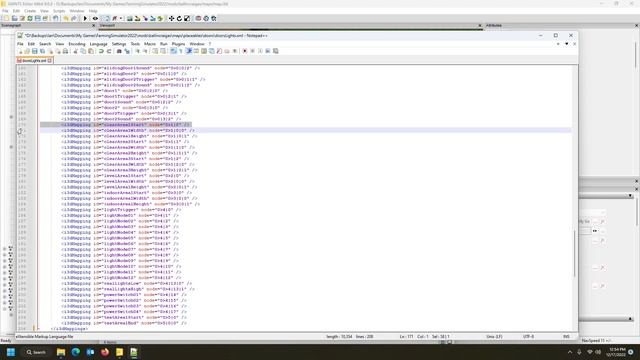Open File Explorer from the taskbar
640x360 pixels.
pos(61,352)
